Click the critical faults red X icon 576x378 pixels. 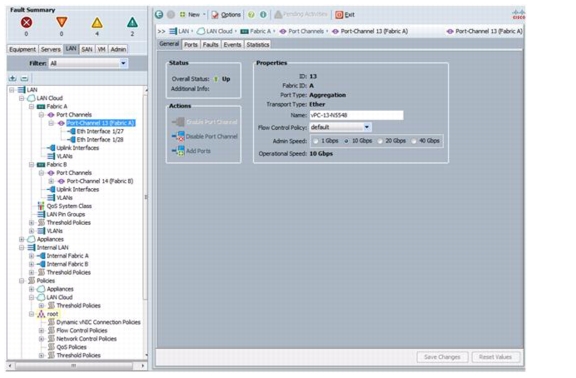(26, 23)
